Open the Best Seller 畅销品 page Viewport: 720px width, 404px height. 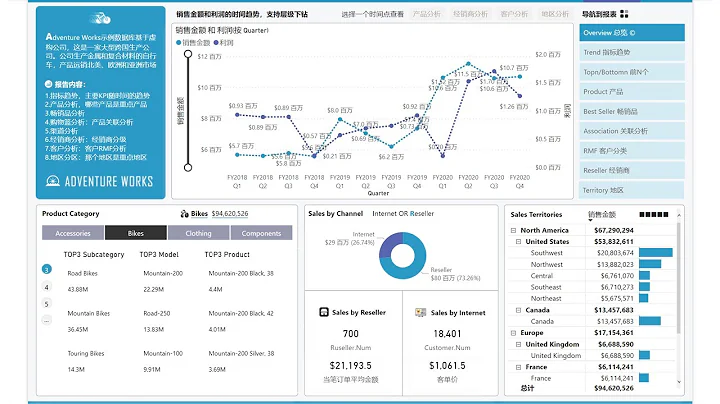tap(632, 112)
